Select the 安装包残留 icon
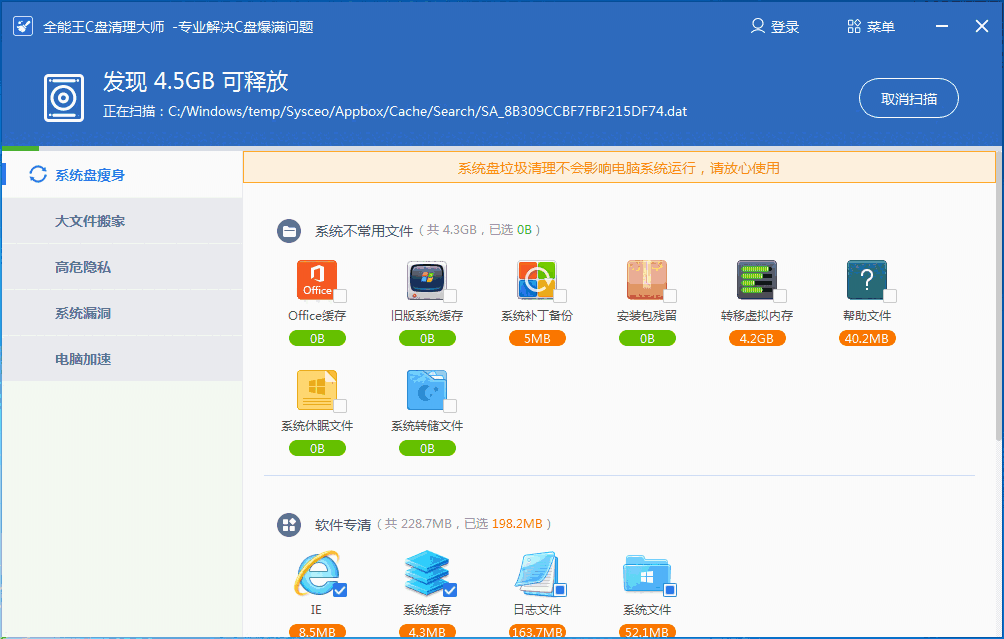 (x=647, y=280)
